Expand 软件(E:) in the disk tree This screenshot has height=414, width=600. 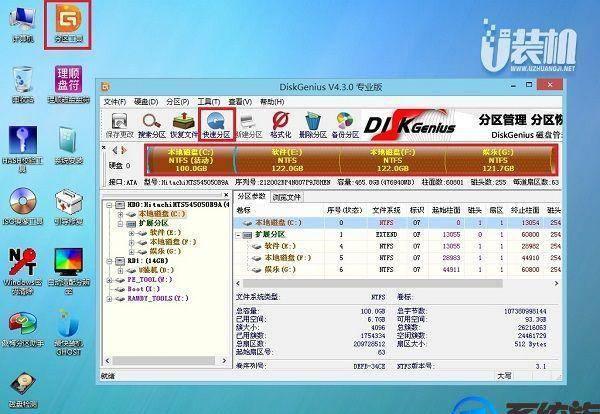click(132, 233)
